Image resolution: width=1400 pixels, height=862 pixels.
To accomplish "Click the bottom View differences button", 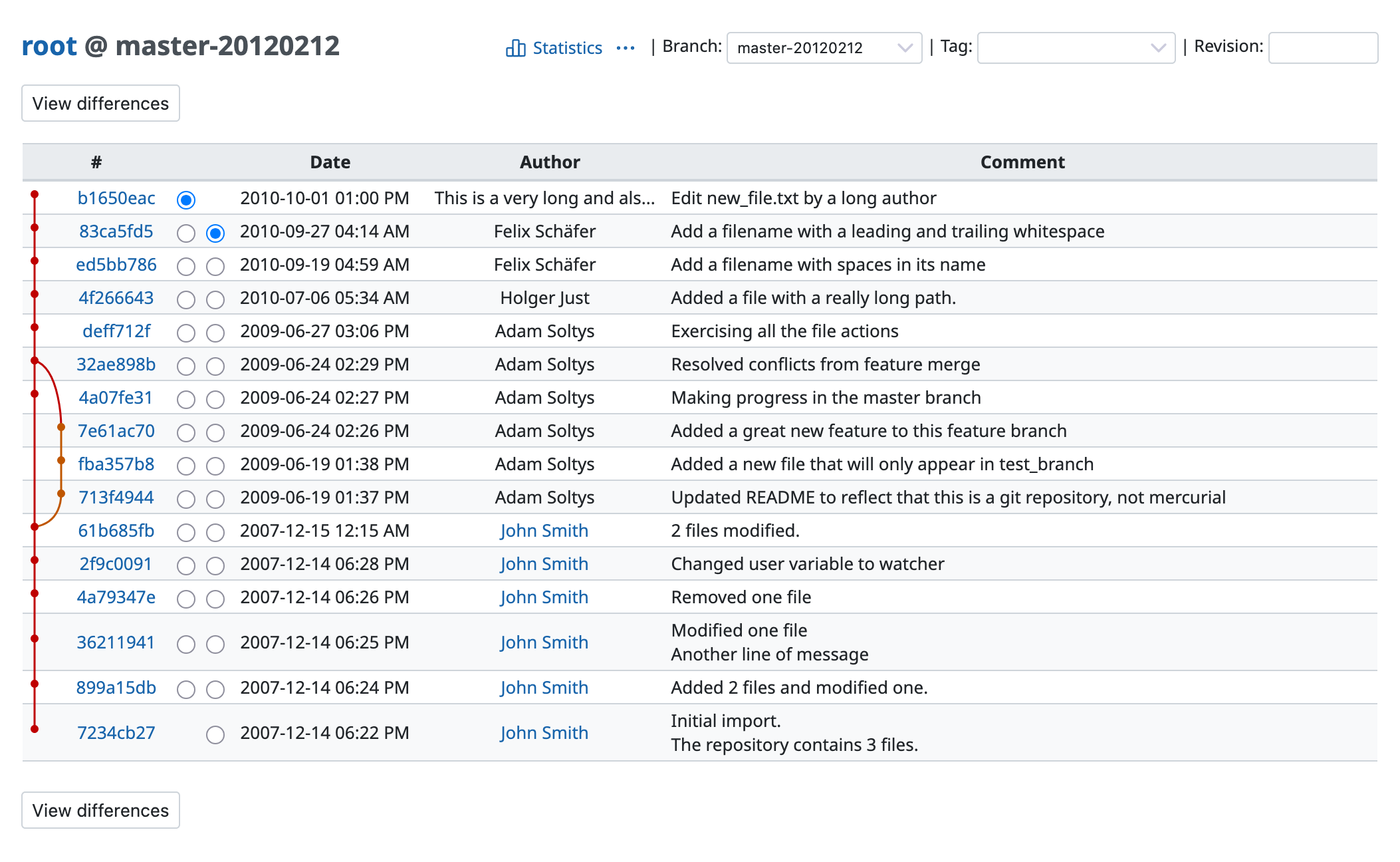I will [x=100, y=810].
